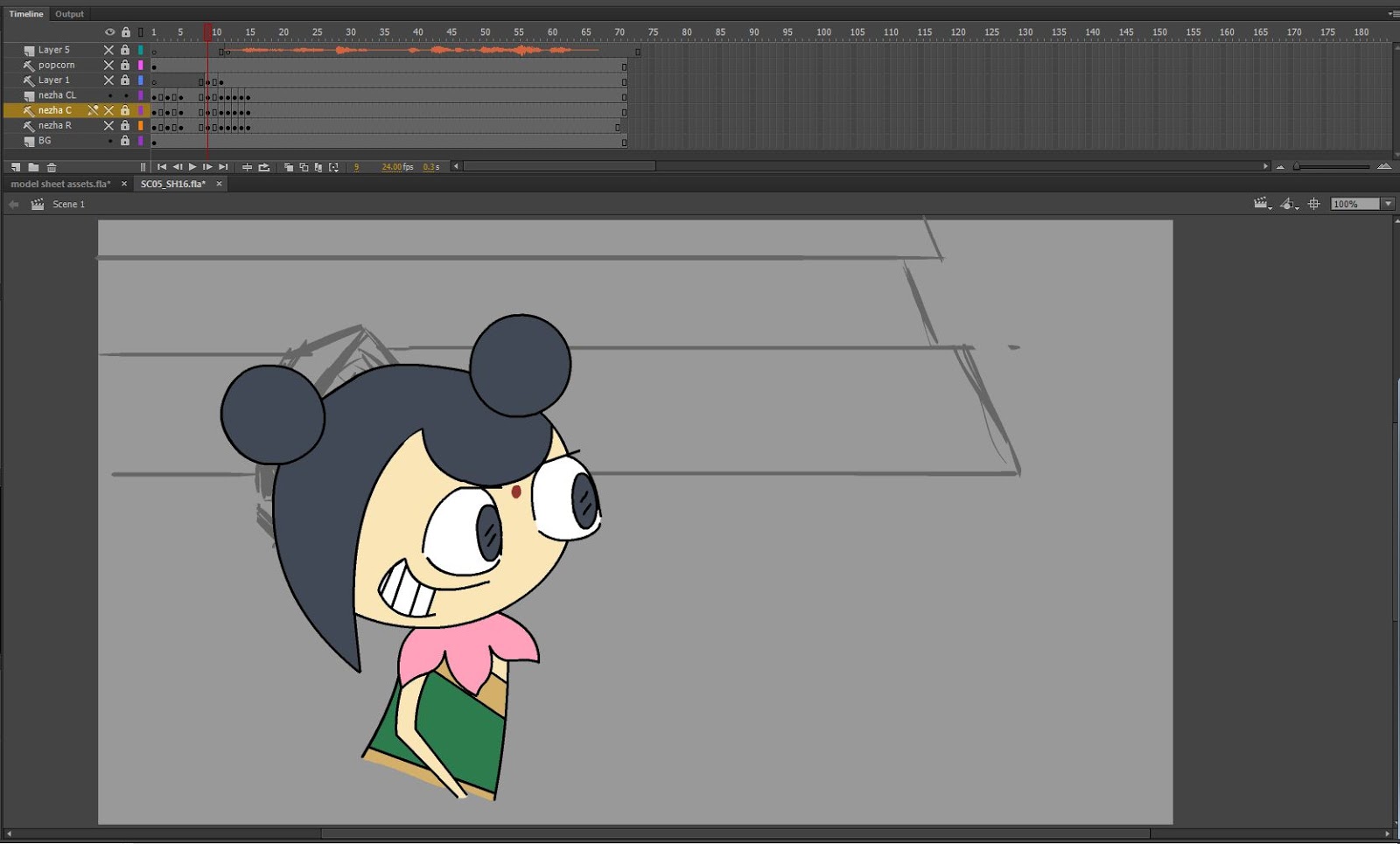
Task: Click the show/hide all layers eye icon
Action: (109, 32)
